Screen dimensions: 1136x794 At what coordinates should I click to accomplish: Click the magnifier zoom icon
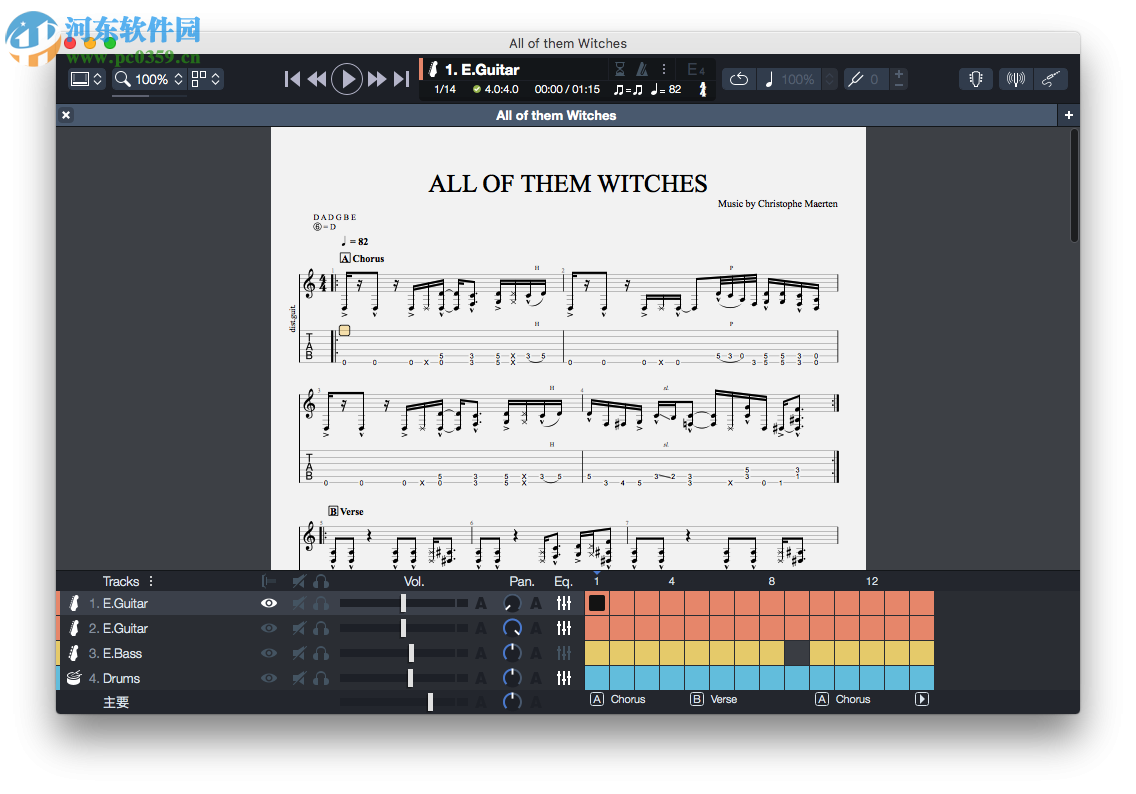[122, 79]
